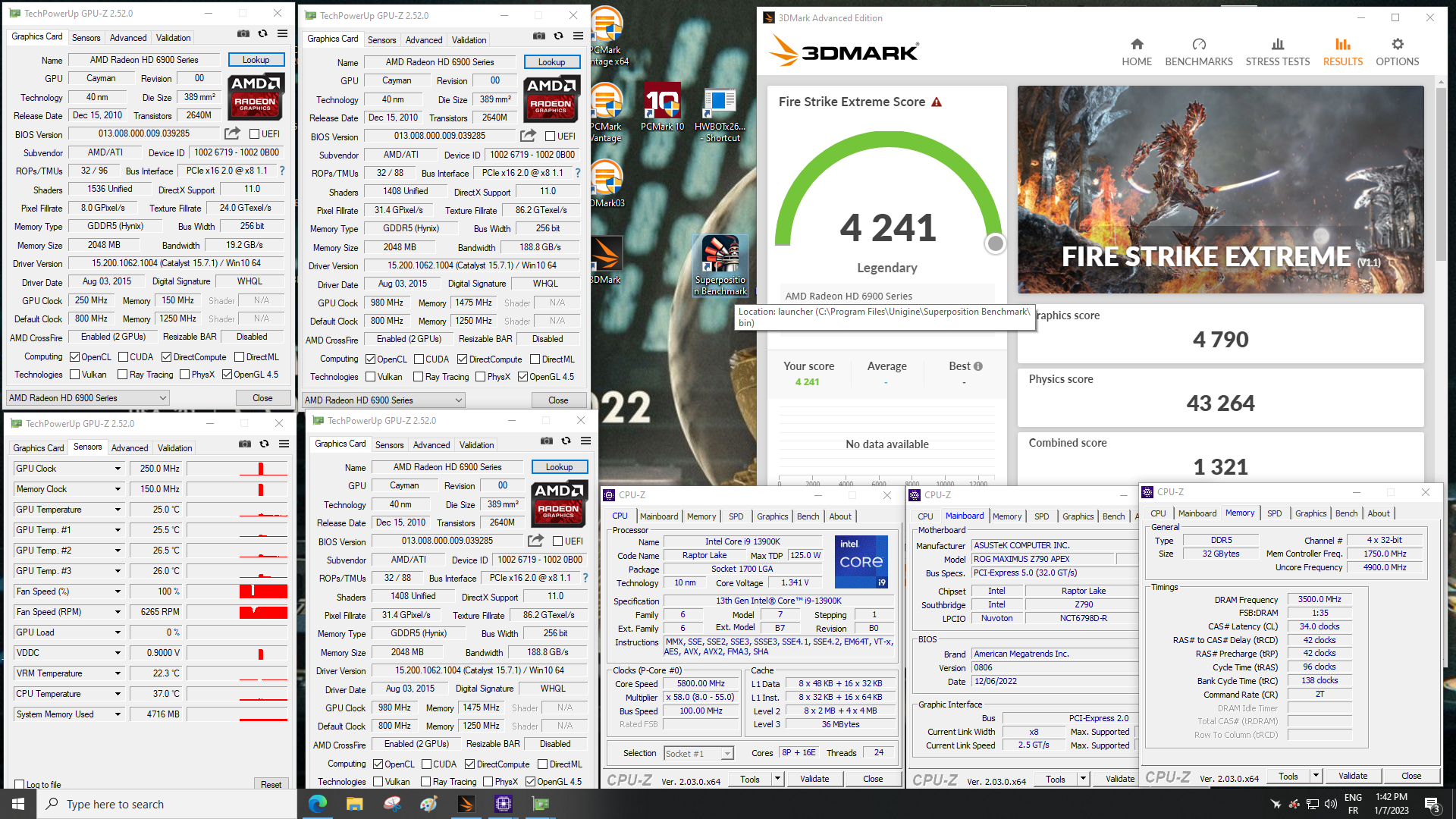1456x819 pixels.
Task: Open the notification center with 3 notifications
Action: point(1432,805)
